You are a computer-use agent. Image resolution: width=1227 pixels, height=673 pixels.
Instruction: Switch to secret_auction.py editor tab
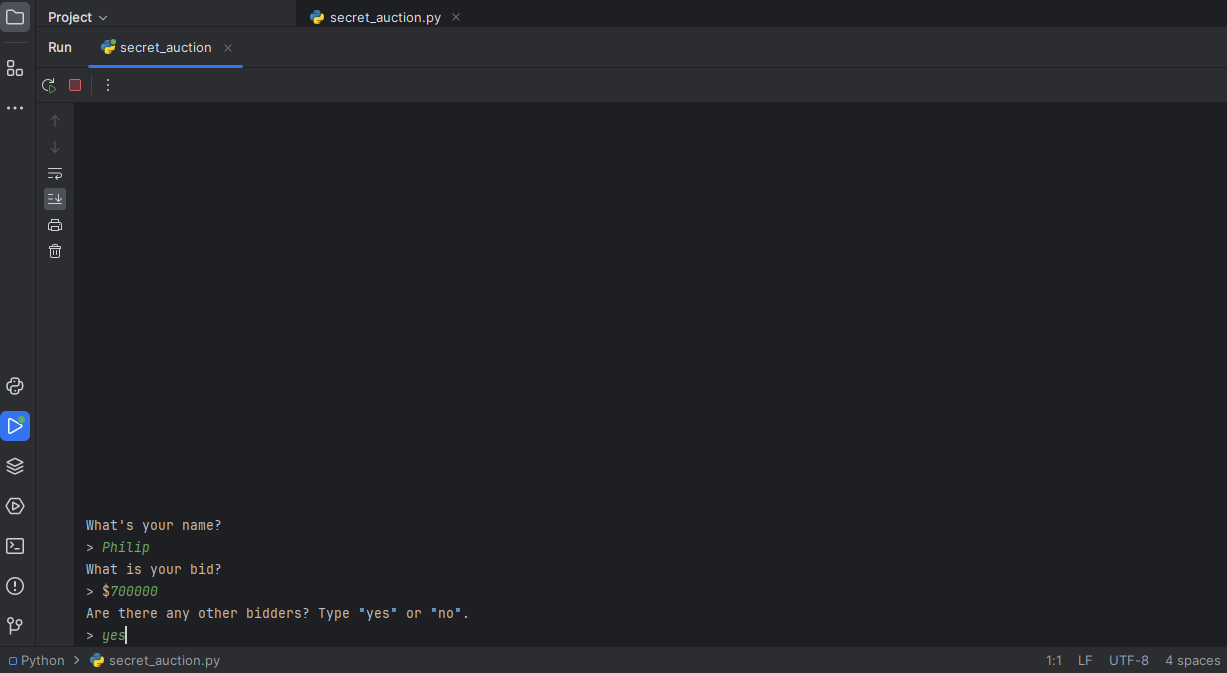pyautogui.click(x=384, y=17)
